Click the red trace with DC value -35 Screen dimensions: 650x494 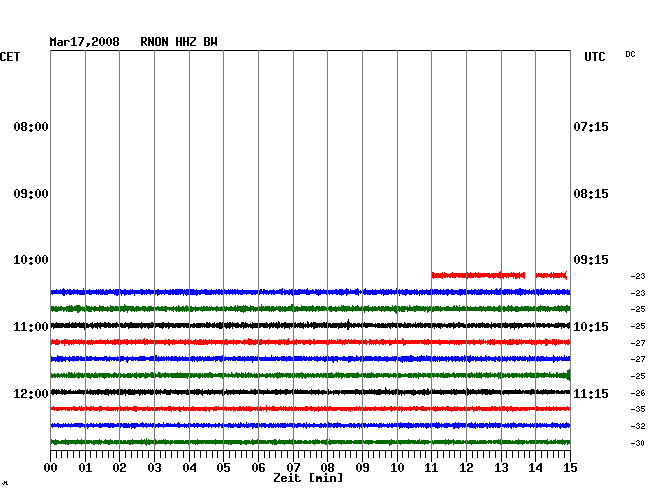tap(310, 409)
